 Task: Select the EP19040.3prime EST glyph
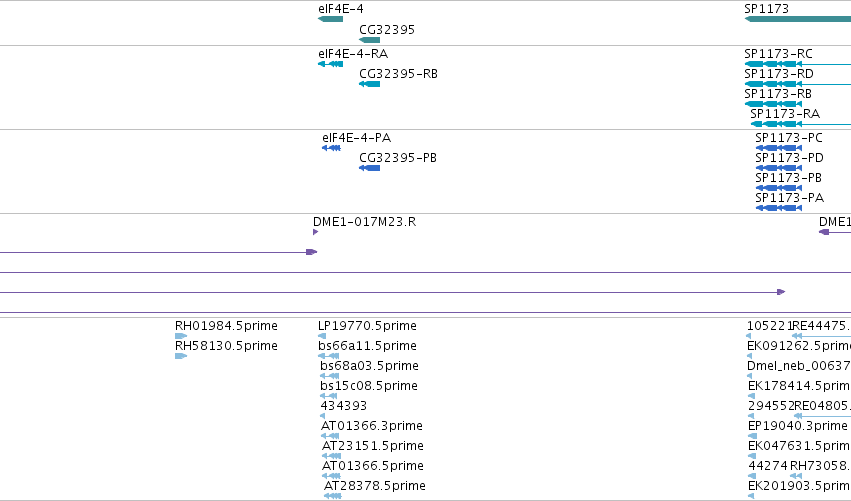(x=752, y=436)
